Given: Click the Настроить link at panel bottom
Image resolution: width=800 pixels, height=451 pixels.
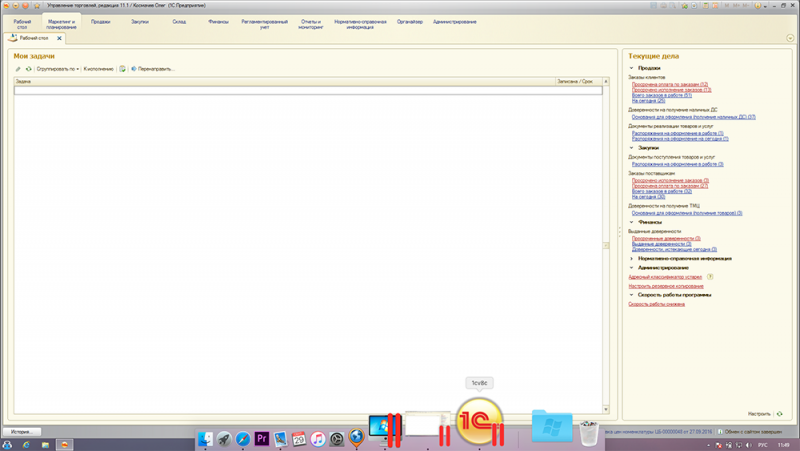Looking at the screenshot, I should coord(759,414).
